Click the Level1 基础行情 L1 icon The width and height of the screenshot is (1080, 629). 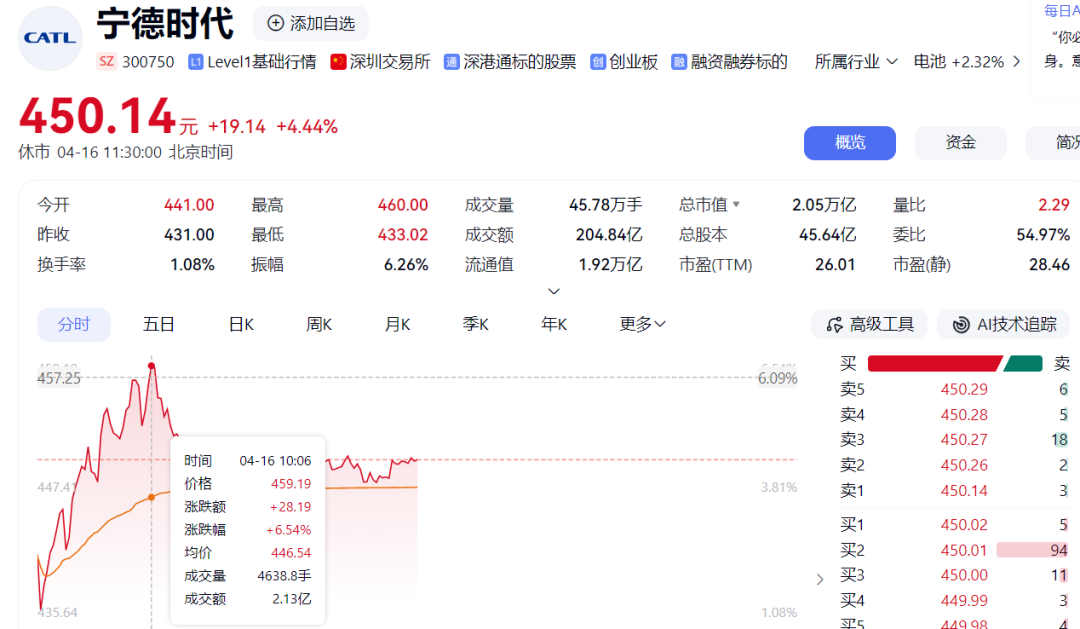tap(196, 62)
